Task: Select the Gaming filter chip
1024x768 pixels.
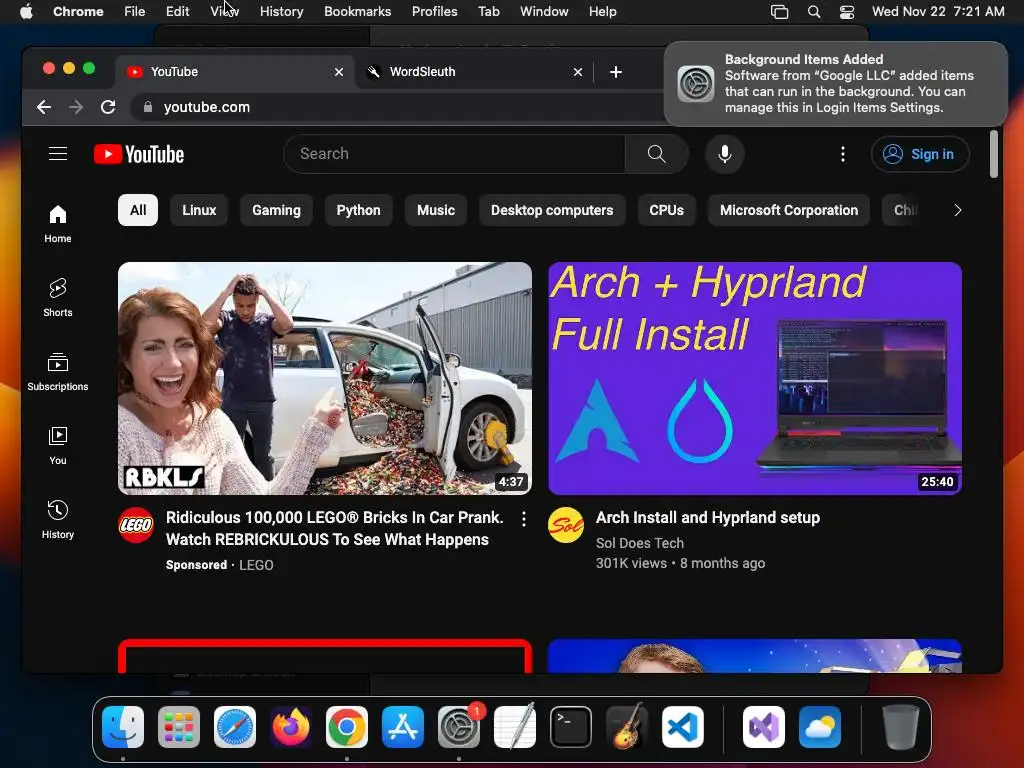Action: [x=276, y=210]
